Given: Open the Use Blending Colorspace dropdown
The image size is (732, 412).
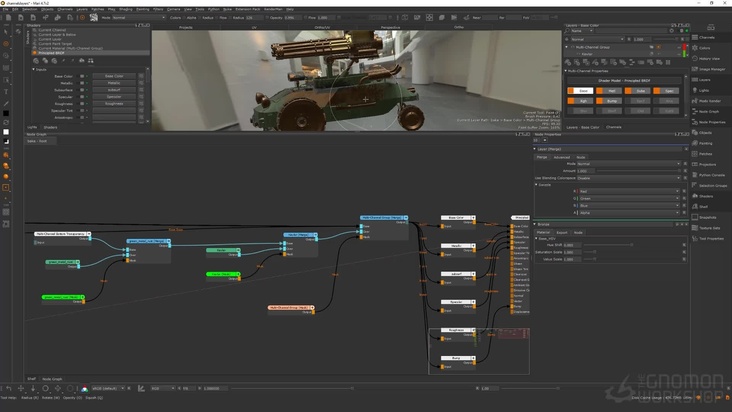Looking at the screenshot, I should click(629, 178).
